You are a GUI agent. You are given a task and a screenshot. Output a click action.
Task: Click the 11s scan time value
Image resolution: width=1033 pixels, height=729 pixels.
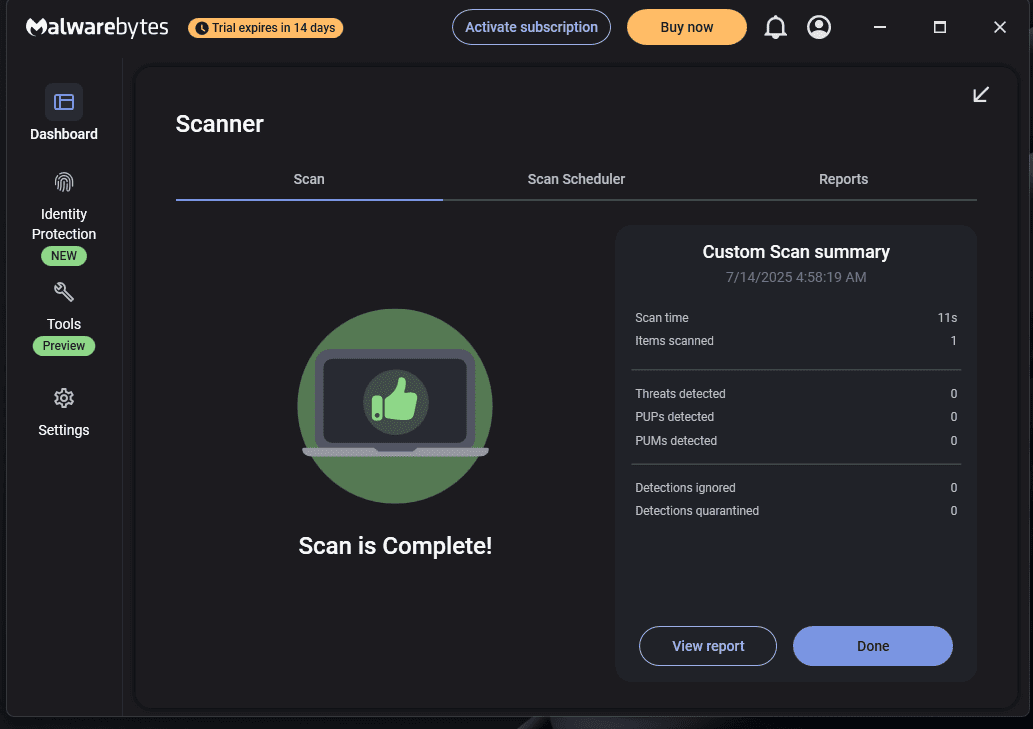[947, 317]
